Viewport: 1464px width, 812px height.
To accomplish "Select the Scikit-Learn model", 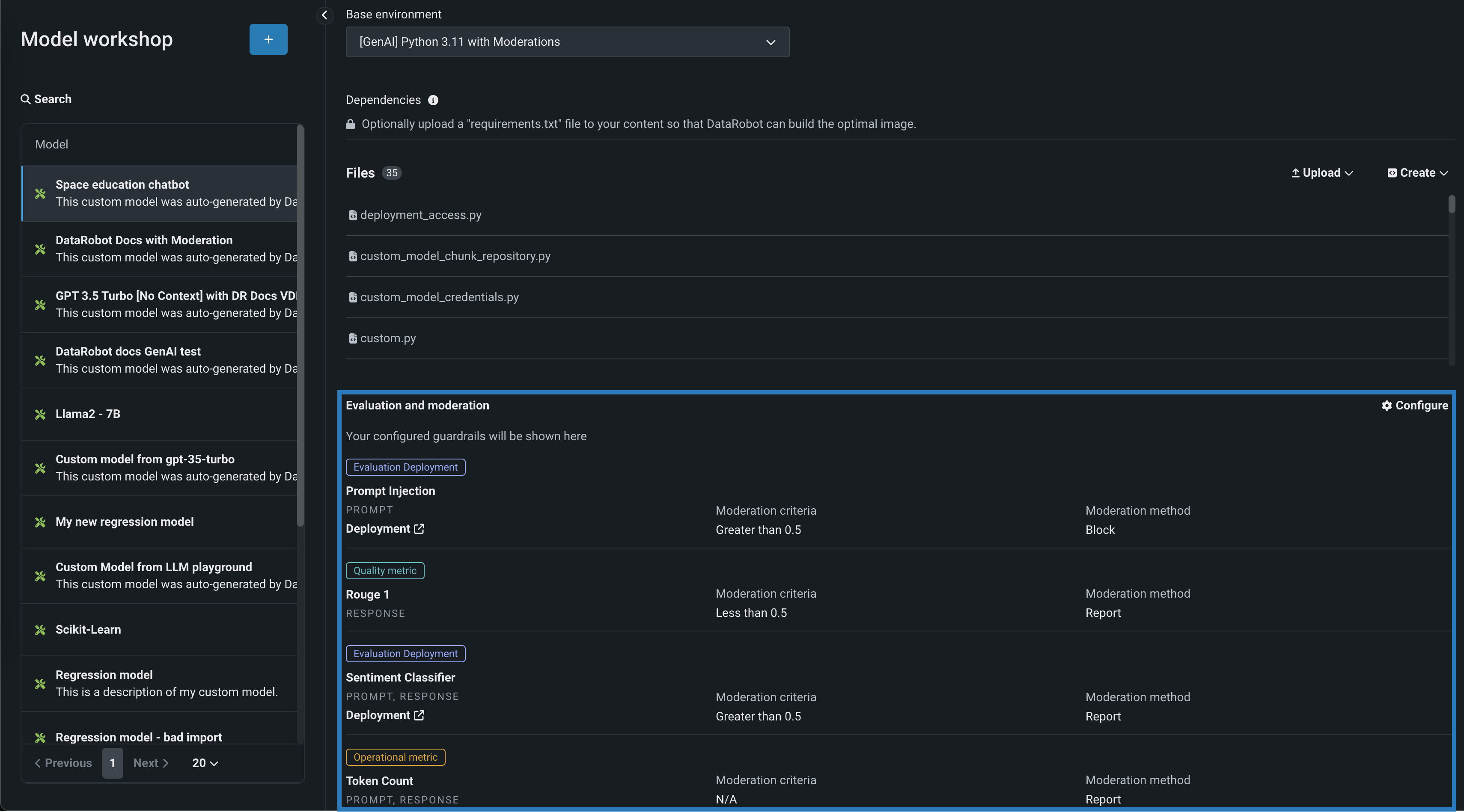I will pos(88,630).
